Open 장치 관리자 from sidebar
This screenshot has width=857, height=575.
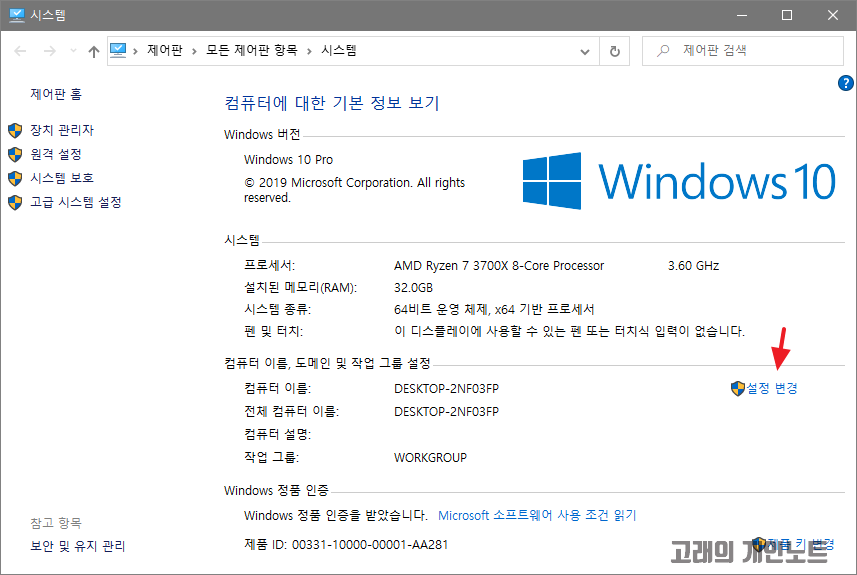(x=62, y=130)
